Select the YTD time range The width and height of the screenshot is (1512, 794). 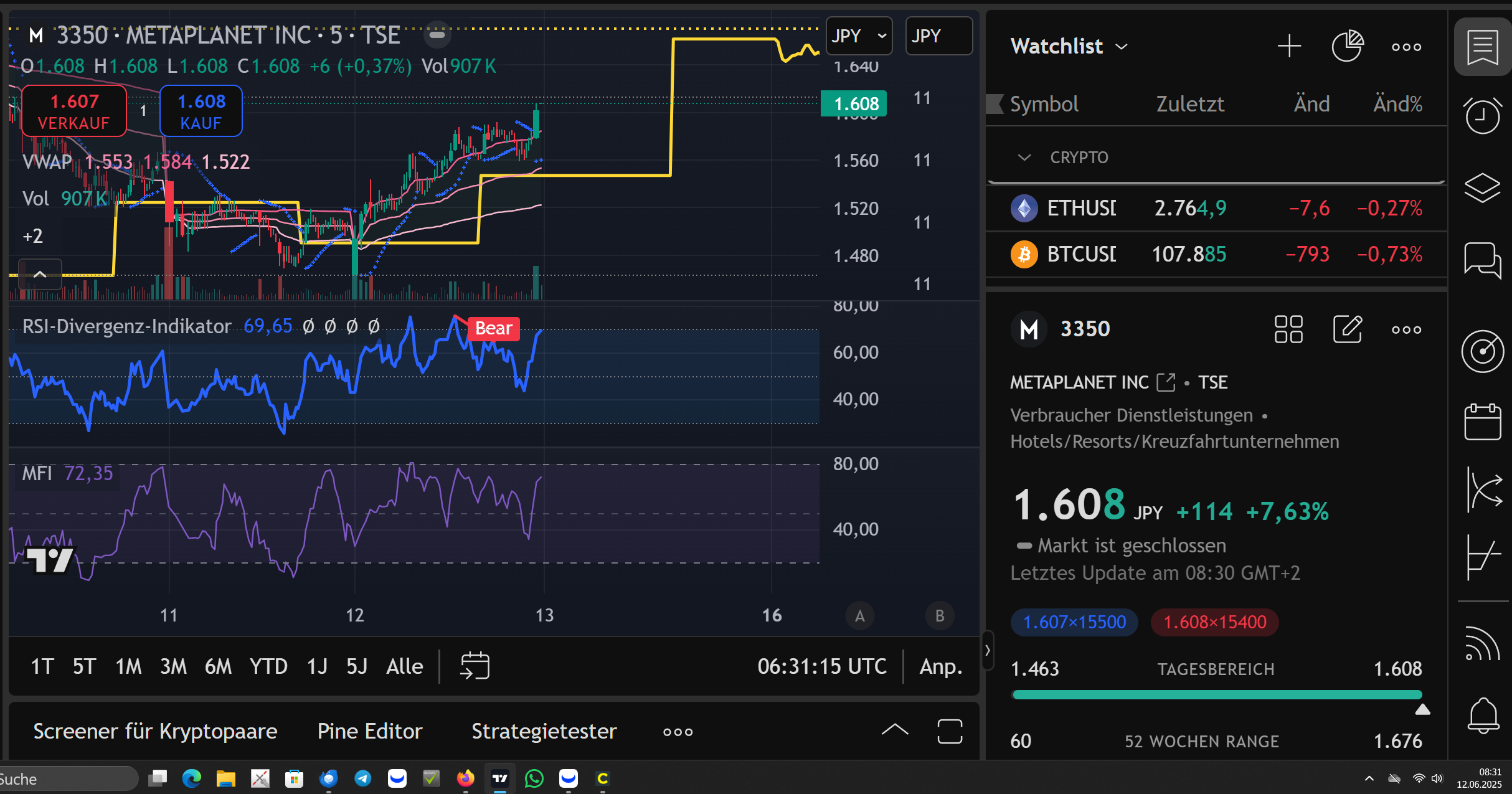(x=268, y=666)
